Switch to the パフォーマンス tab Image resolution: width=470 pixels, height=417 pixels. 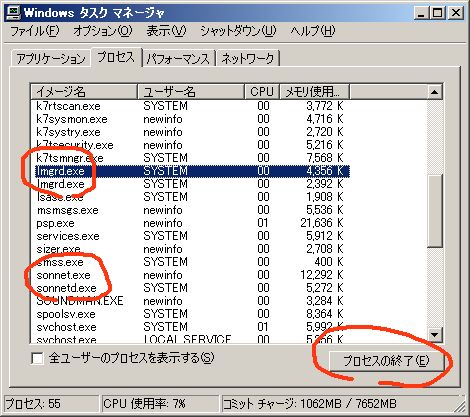(178, 59)
